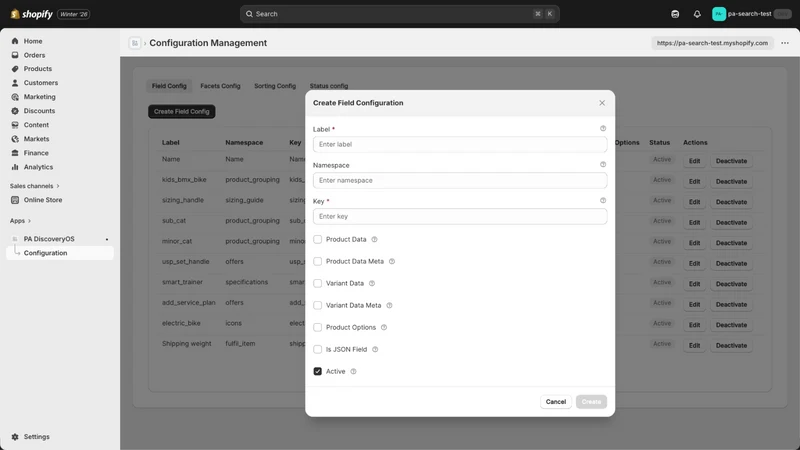The height and width of the screenshot is (450, 800).
Task: Show help for Product Data option
Action: (374, 239)
